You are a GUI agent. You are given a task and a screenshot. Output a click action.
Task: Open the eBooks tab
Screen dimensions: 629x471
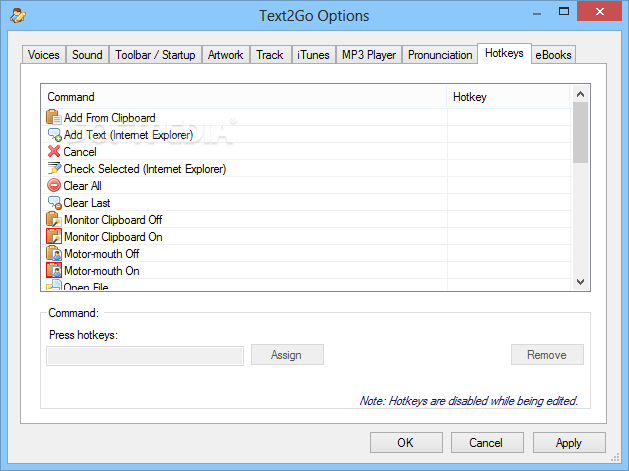click(x=553, y=55)
